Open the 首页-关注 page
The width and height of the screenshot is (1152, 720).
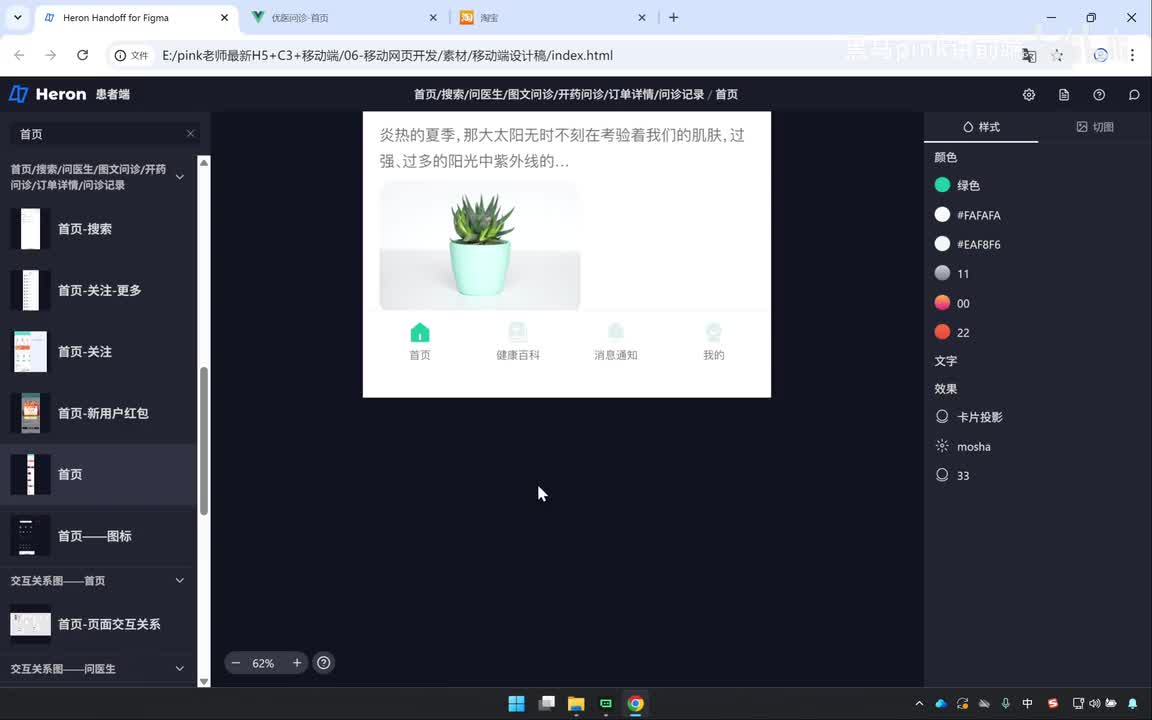tap(98, 352)
